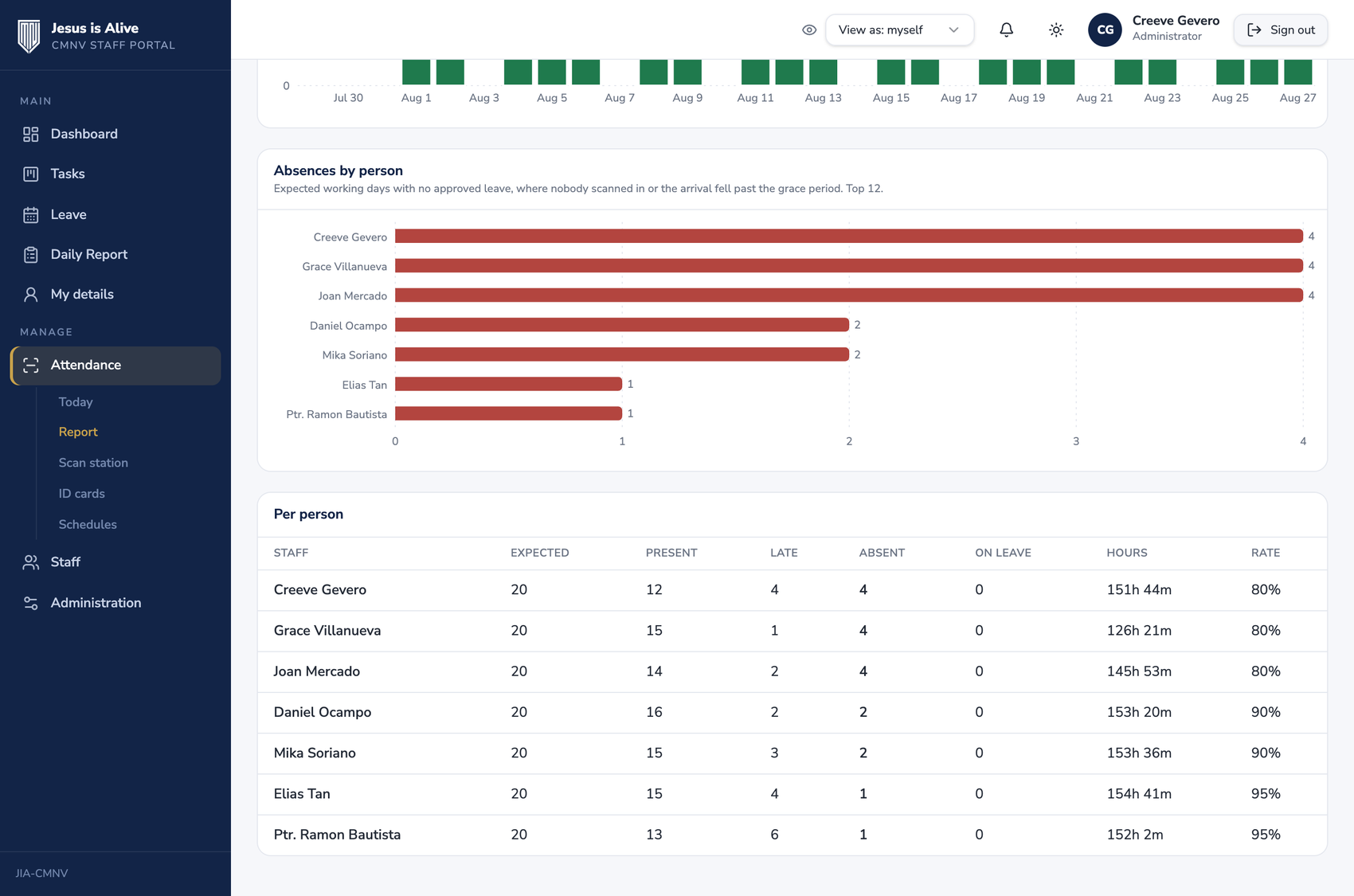The image size is (1354, 896).
Task: Click the Leave calendar icon
Action: pyautogui.click(x=31, y=215)
